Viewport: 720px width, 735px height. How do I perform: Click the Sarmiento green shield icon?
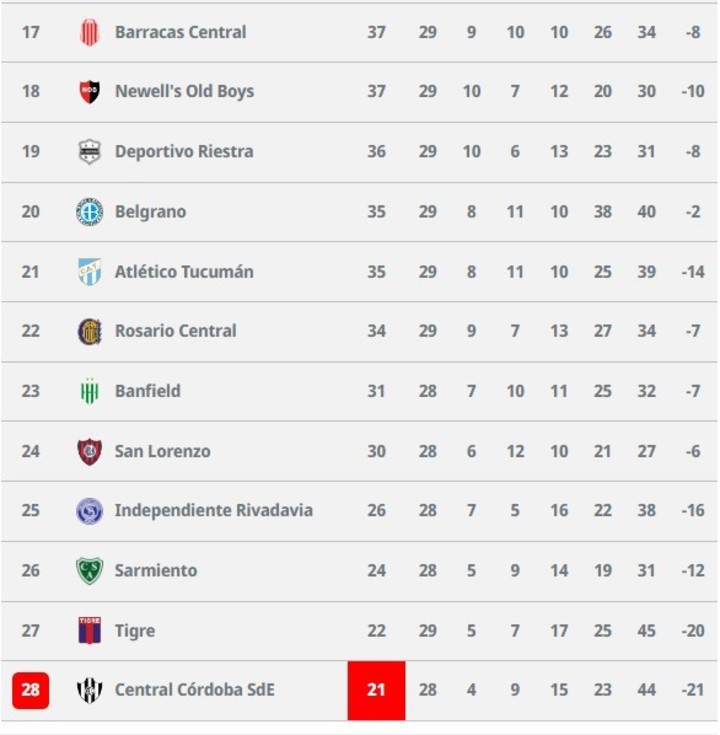click(89, 571)
